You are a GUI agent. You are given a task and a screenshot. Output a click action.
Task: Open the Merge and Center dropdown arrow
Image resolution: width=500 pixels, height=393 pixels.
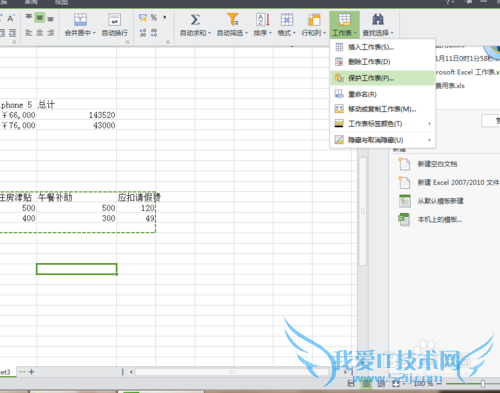(94, 33)
